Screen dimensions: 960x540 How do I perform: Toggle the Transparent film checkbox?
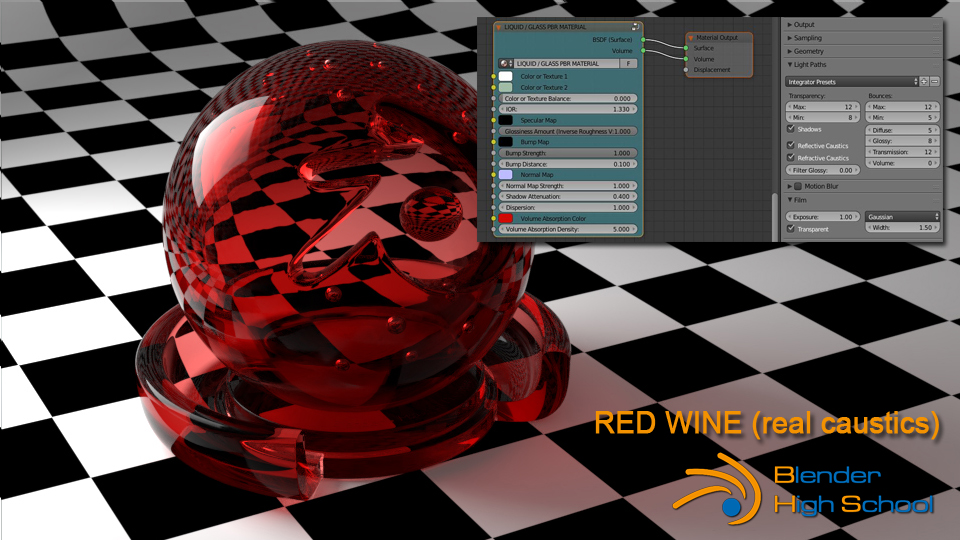point(791,228)
